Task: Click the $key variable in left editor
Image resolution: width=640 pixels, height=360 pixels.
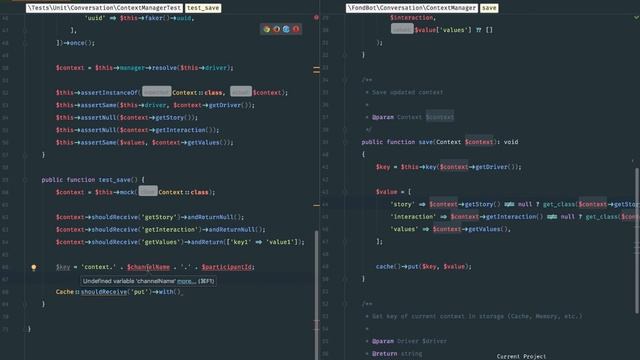Action: (x=63, y=267)
